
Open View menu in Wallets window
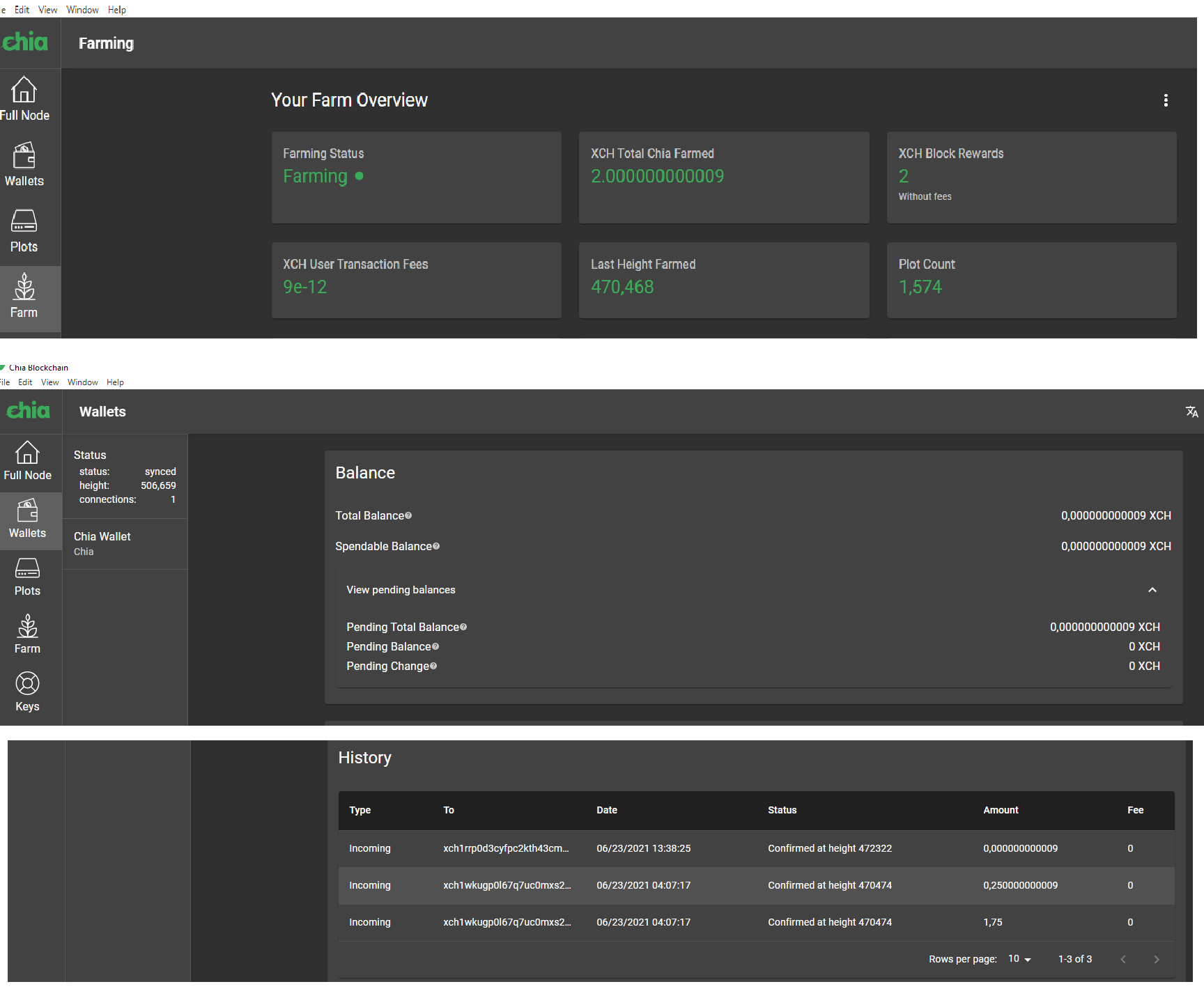(x=49, y=382)
